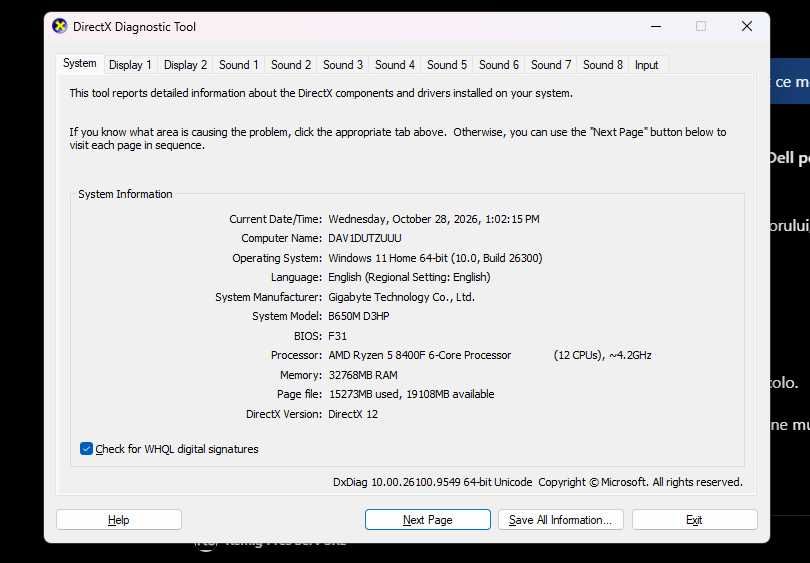Viewport: 810px width, 563px height.
Task: Click the System Information group label
Action: click(126, 194)
